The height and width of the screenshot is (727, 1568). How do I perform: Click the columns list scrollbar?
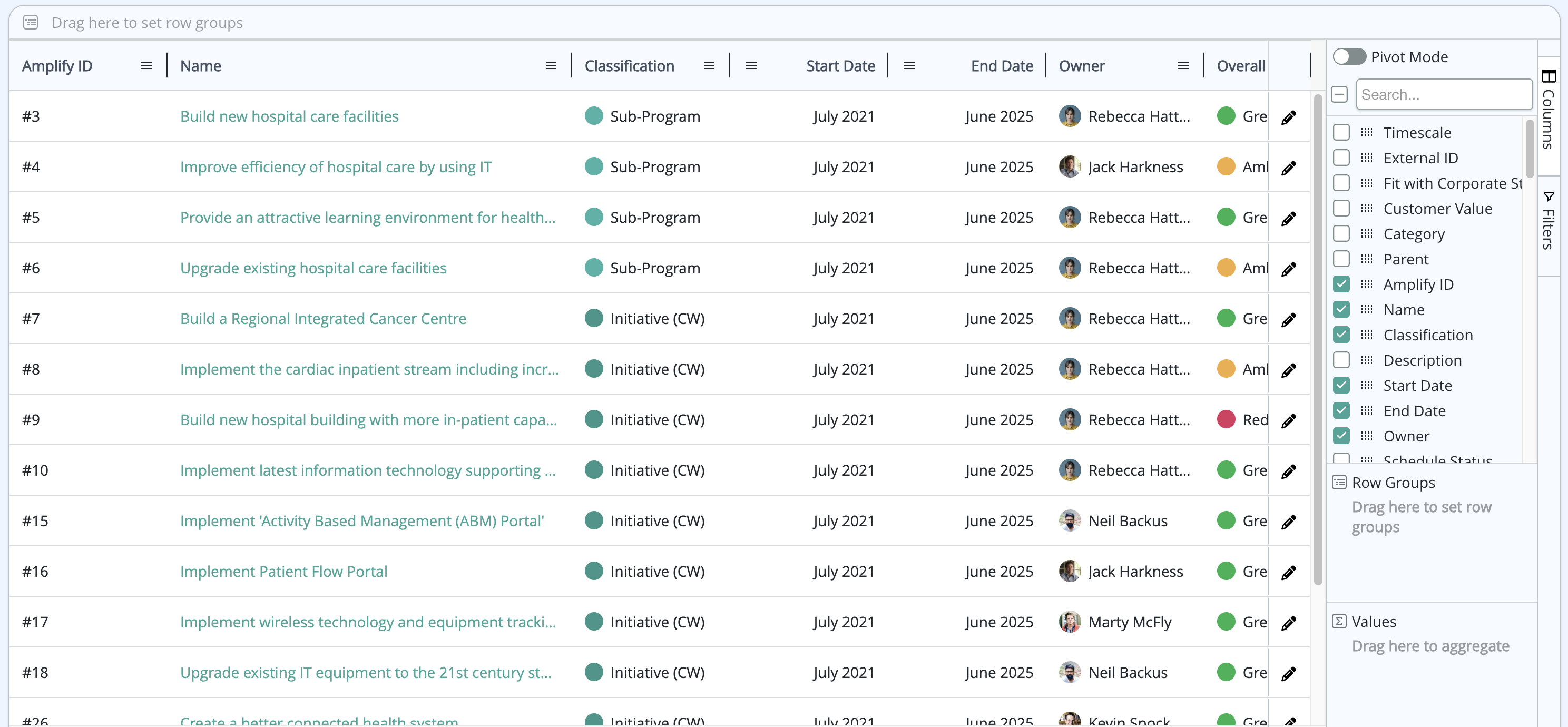(1529, 149)
